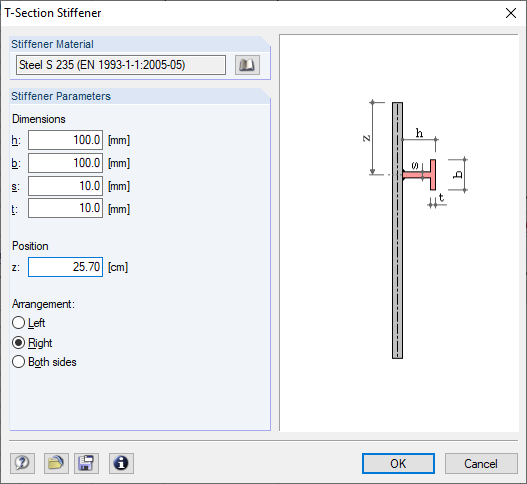The height and width of the screenshot is (484, 527).
Task: Select the Right arrangement option
Action: [32, 343]
